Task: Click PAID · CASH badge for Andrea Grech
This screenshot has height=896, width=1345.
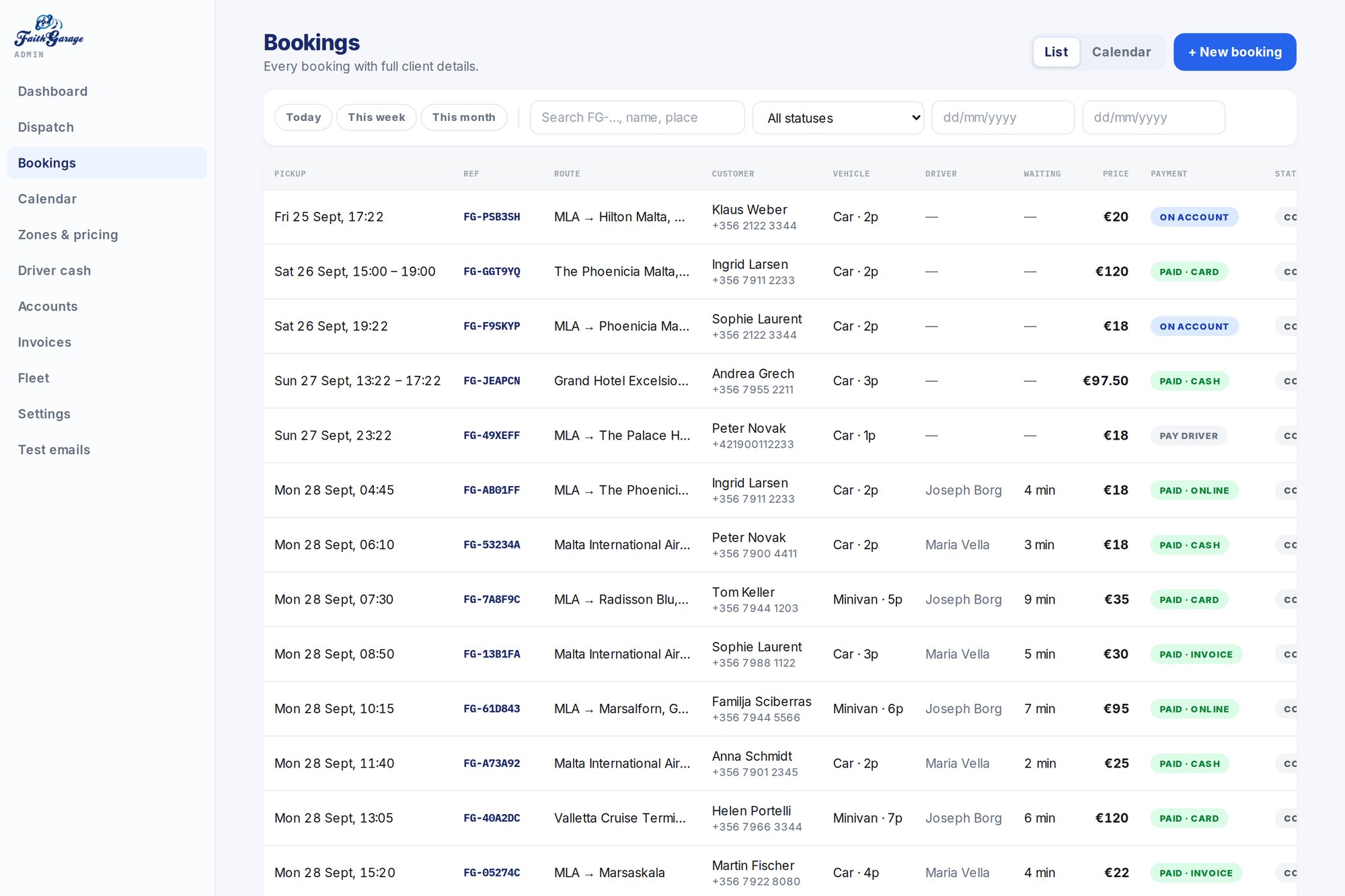Action: click(x=1189, y=381)
